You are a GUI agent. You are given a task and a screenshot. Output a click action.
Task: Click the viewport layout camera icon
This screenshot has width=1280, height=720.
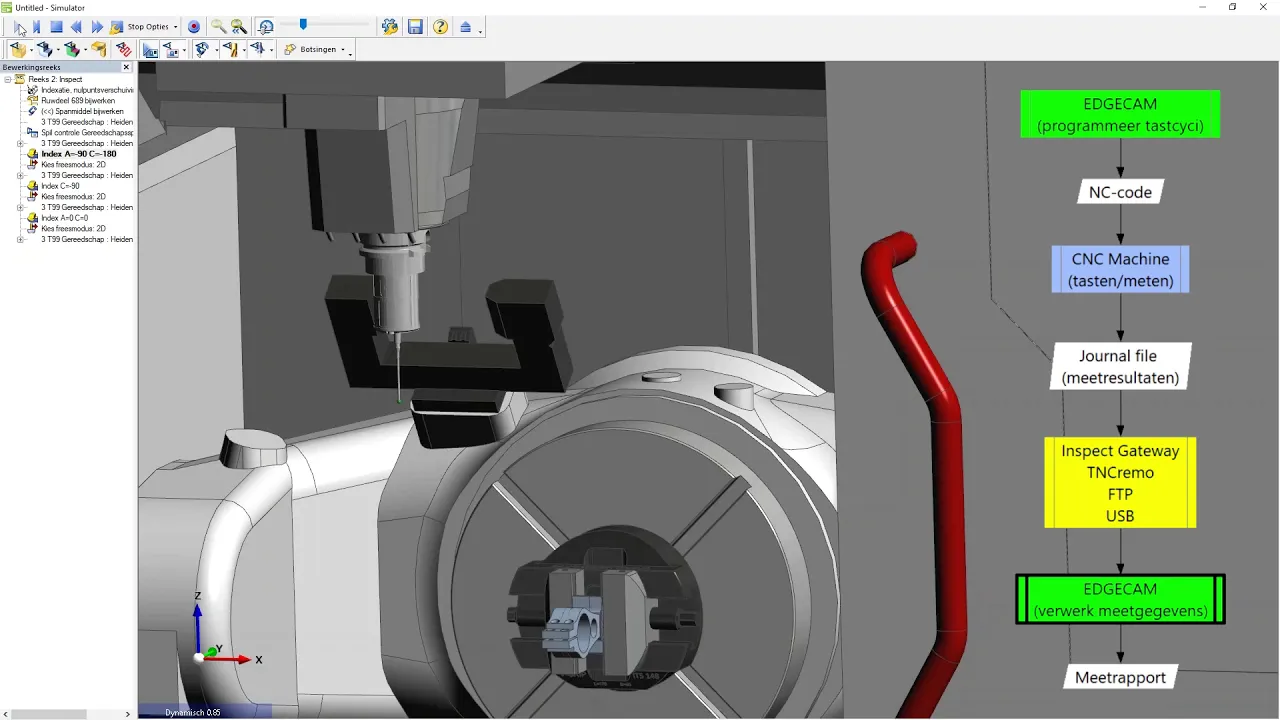pos(171,49)
